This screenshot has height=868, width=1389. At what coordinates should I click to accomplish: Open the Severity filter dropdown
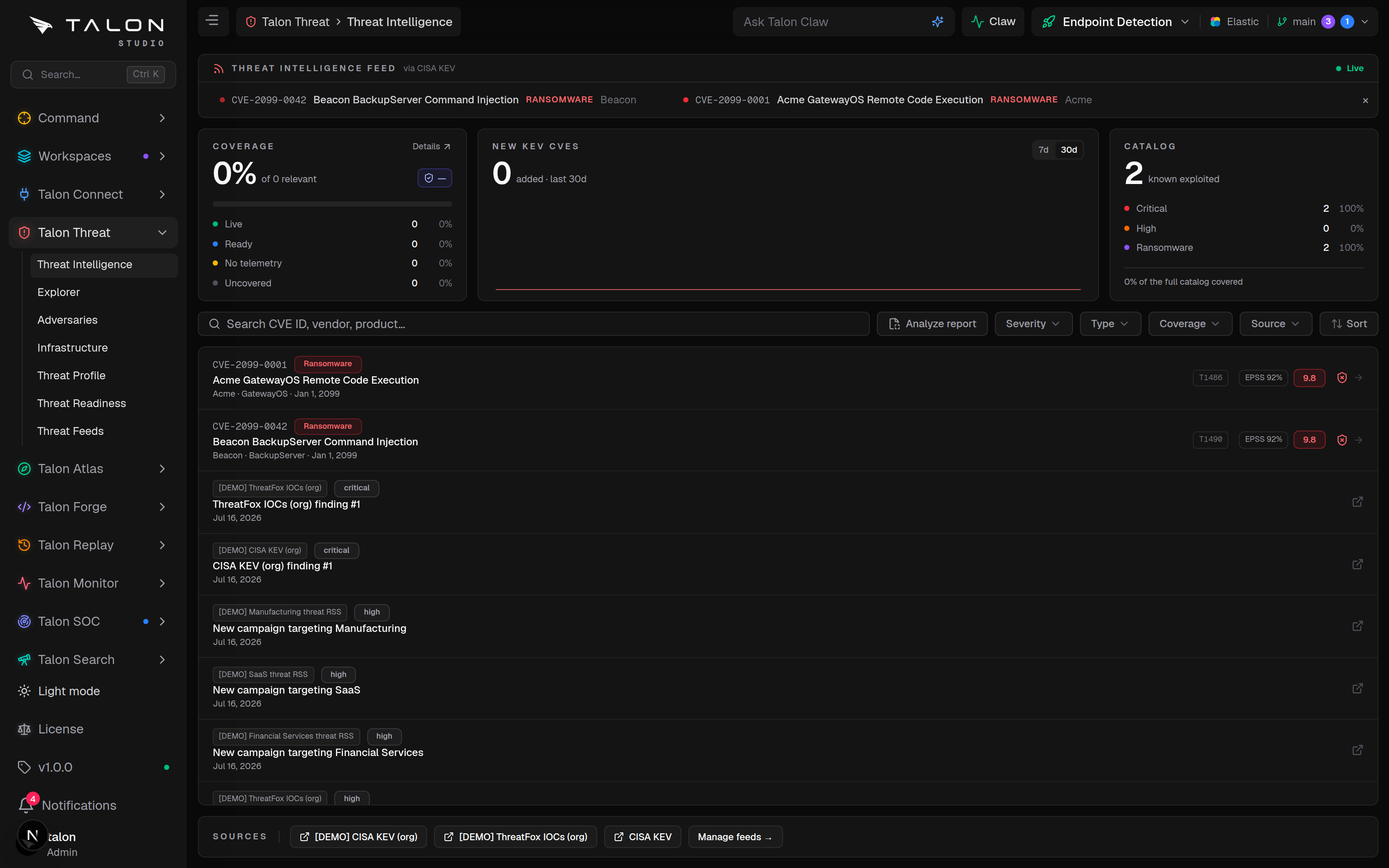(x=1033, y=324)
